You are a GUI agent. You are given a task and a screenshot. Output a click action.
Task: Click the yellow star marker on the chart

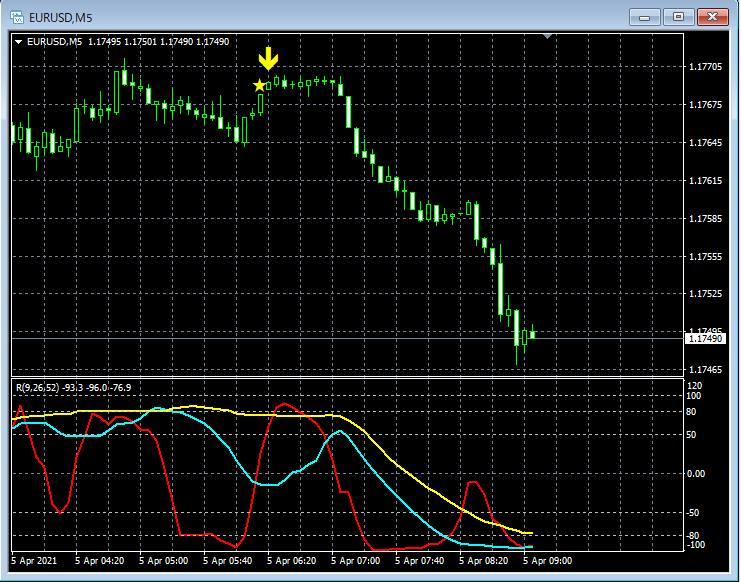pos(260,86)
